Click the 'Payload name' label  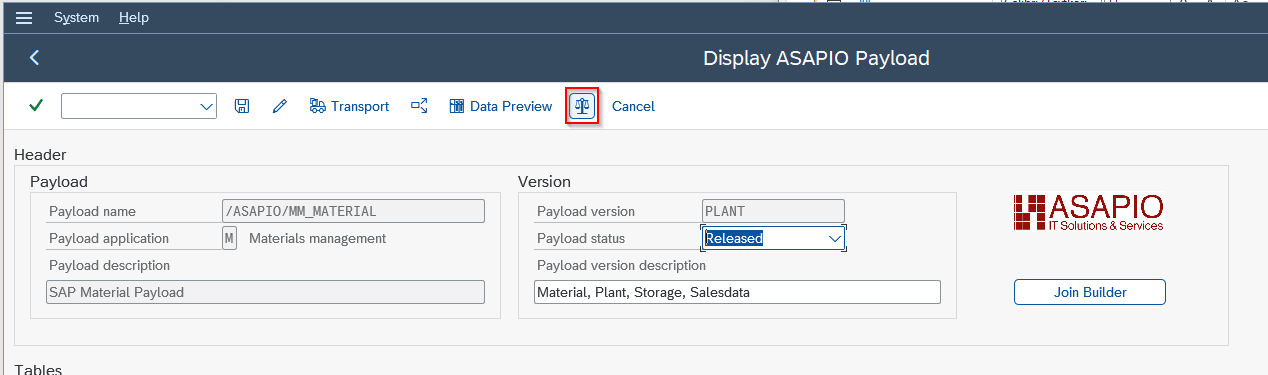click(92, 211)
